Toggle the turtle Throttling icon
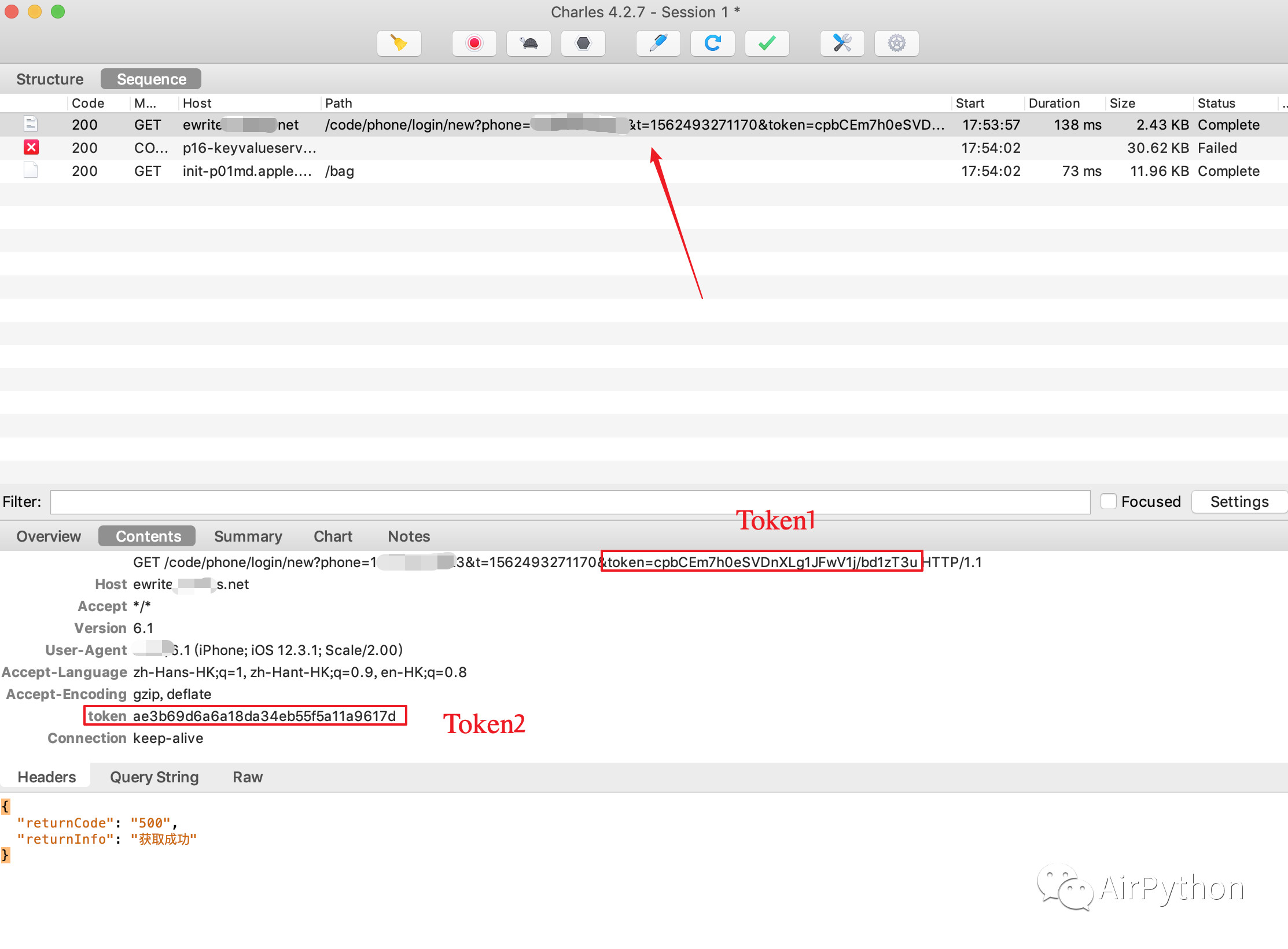 (x=528, y=43)
